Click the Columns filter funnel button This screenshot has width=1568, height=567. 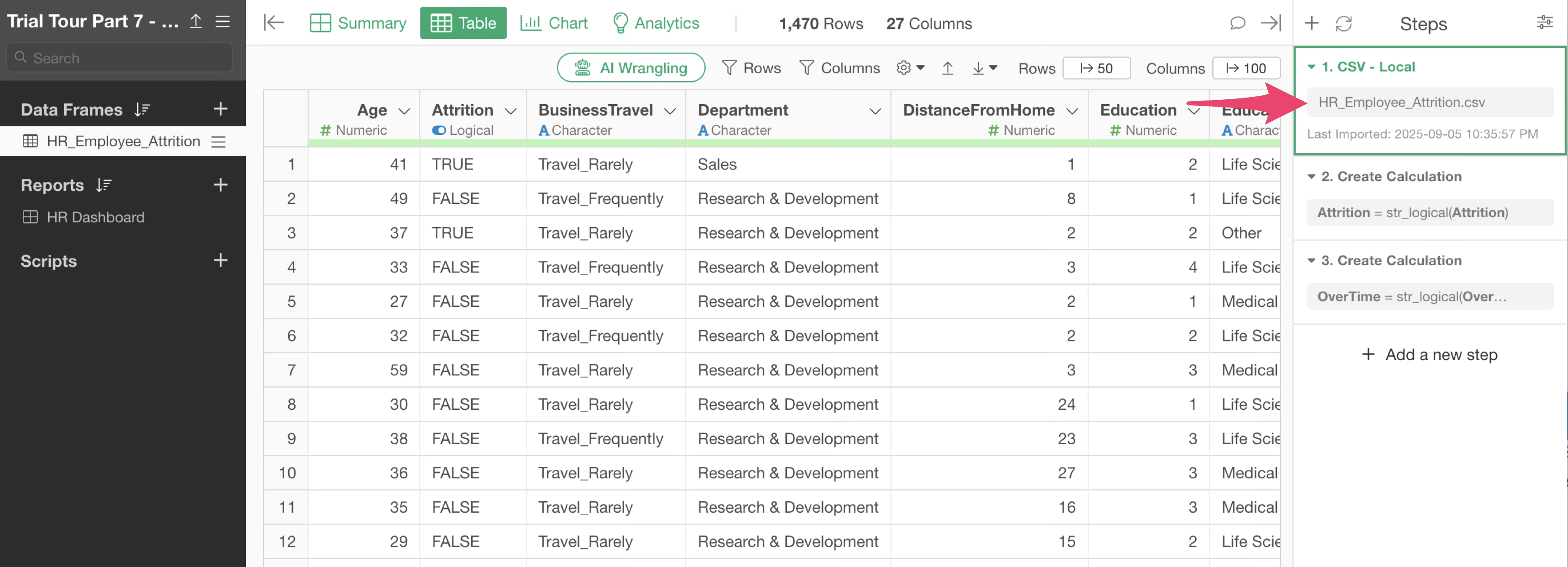[840, 67]
